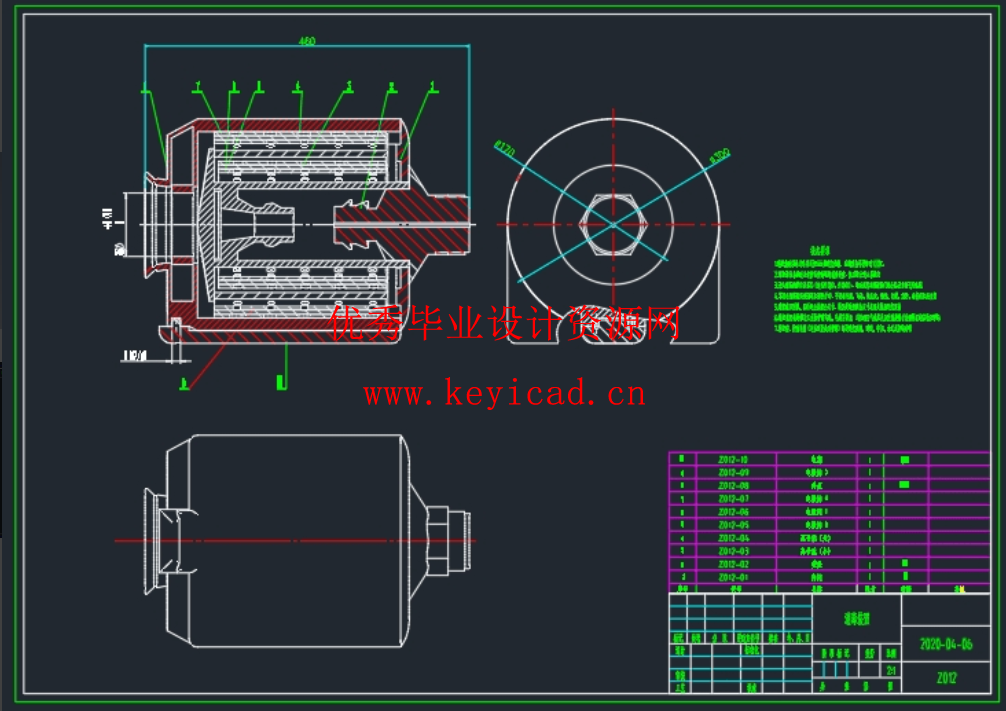
Task: Select the Z012-04 part number cell
Action: [733, 538]
